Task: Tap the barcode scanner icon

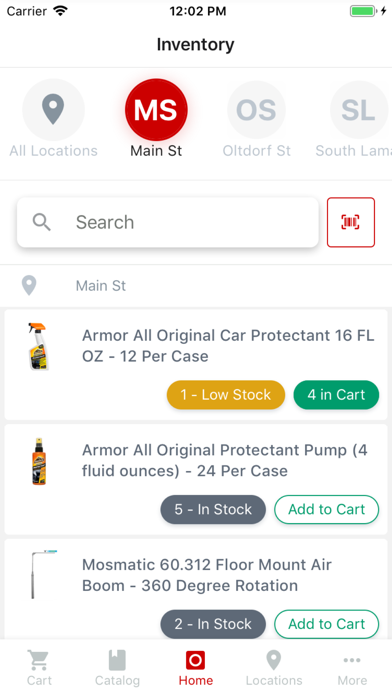Action: 351,222
